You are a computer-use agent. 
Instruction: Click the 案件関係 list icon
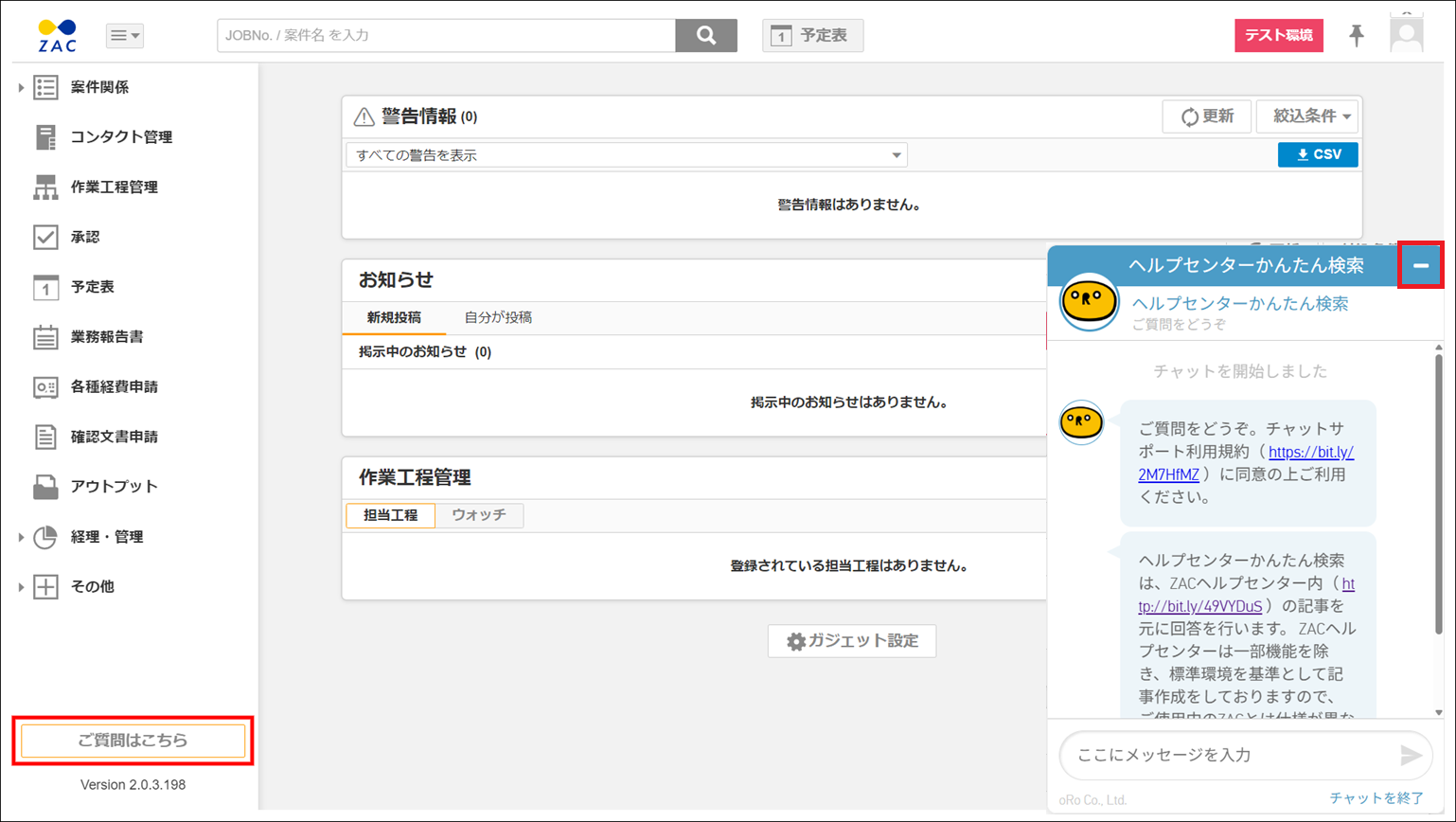click(45, 87)
